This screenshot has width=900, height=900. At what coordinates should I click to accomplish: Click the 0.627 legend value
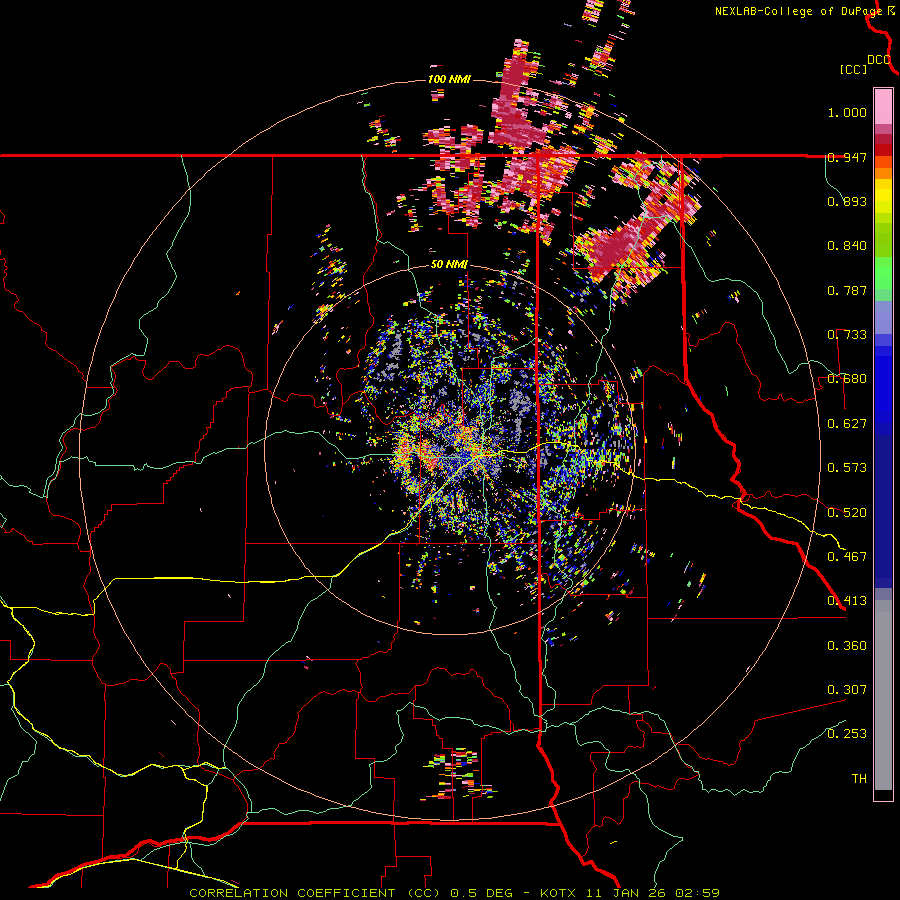[847, 424]
